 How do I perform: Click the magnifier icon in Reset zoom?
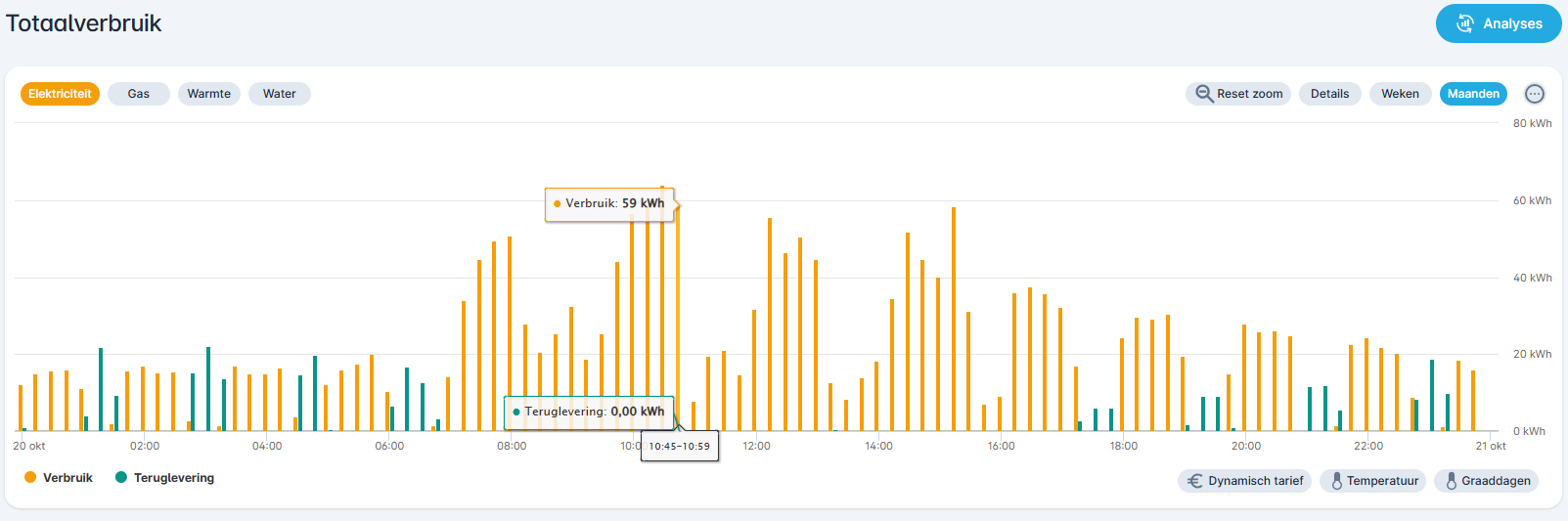click(x=1204, y=94)
